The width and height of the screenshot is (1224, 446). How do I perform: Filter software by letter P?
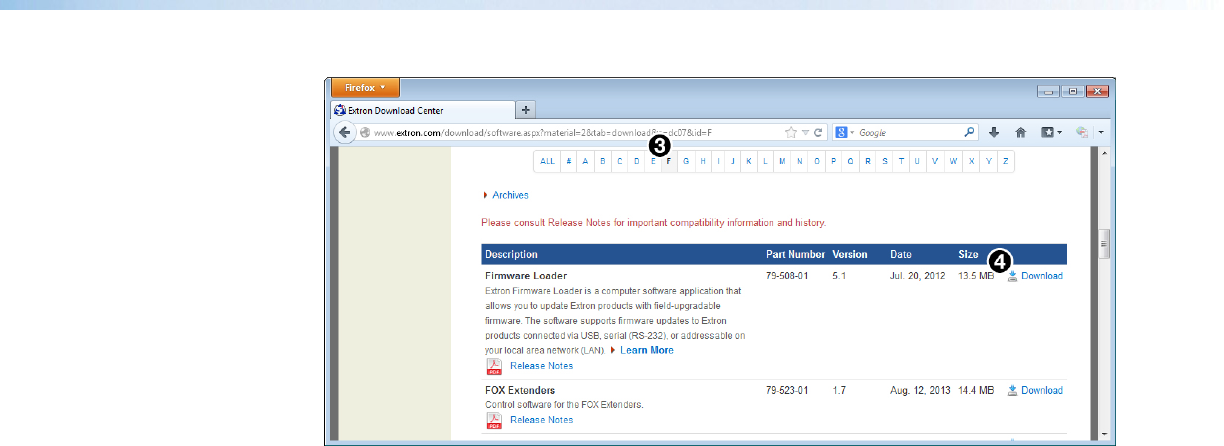tap(834, 161)
